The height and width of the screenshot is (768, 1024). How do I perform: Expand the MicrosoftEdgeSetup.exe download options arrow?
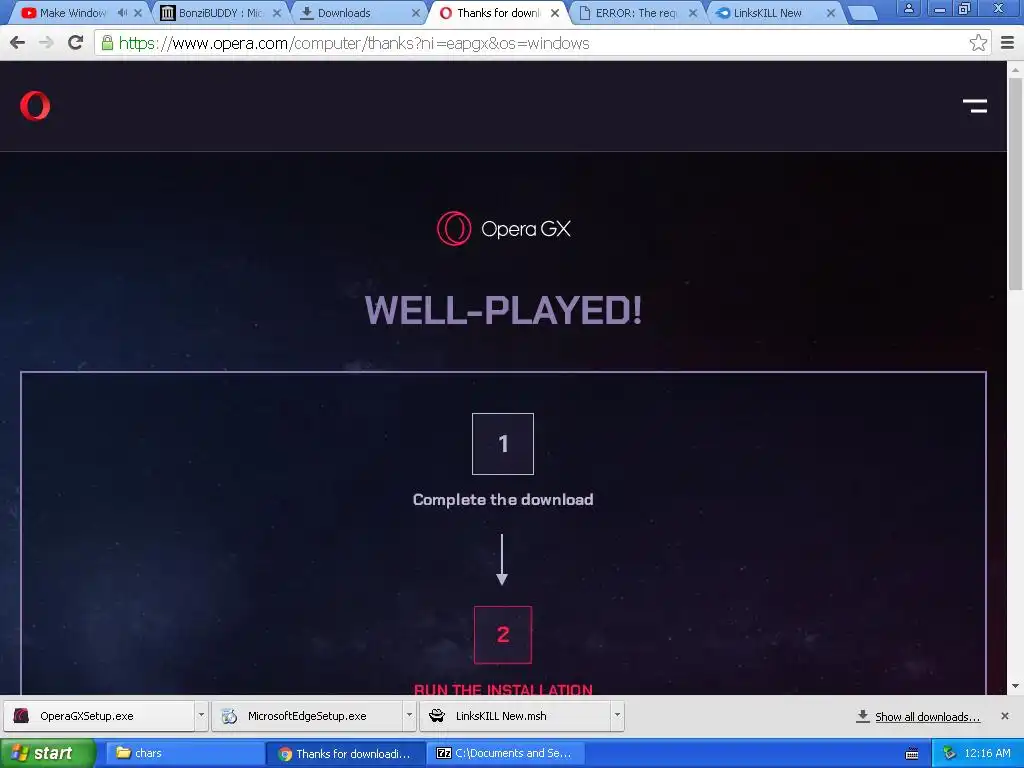tap(409, 715)
